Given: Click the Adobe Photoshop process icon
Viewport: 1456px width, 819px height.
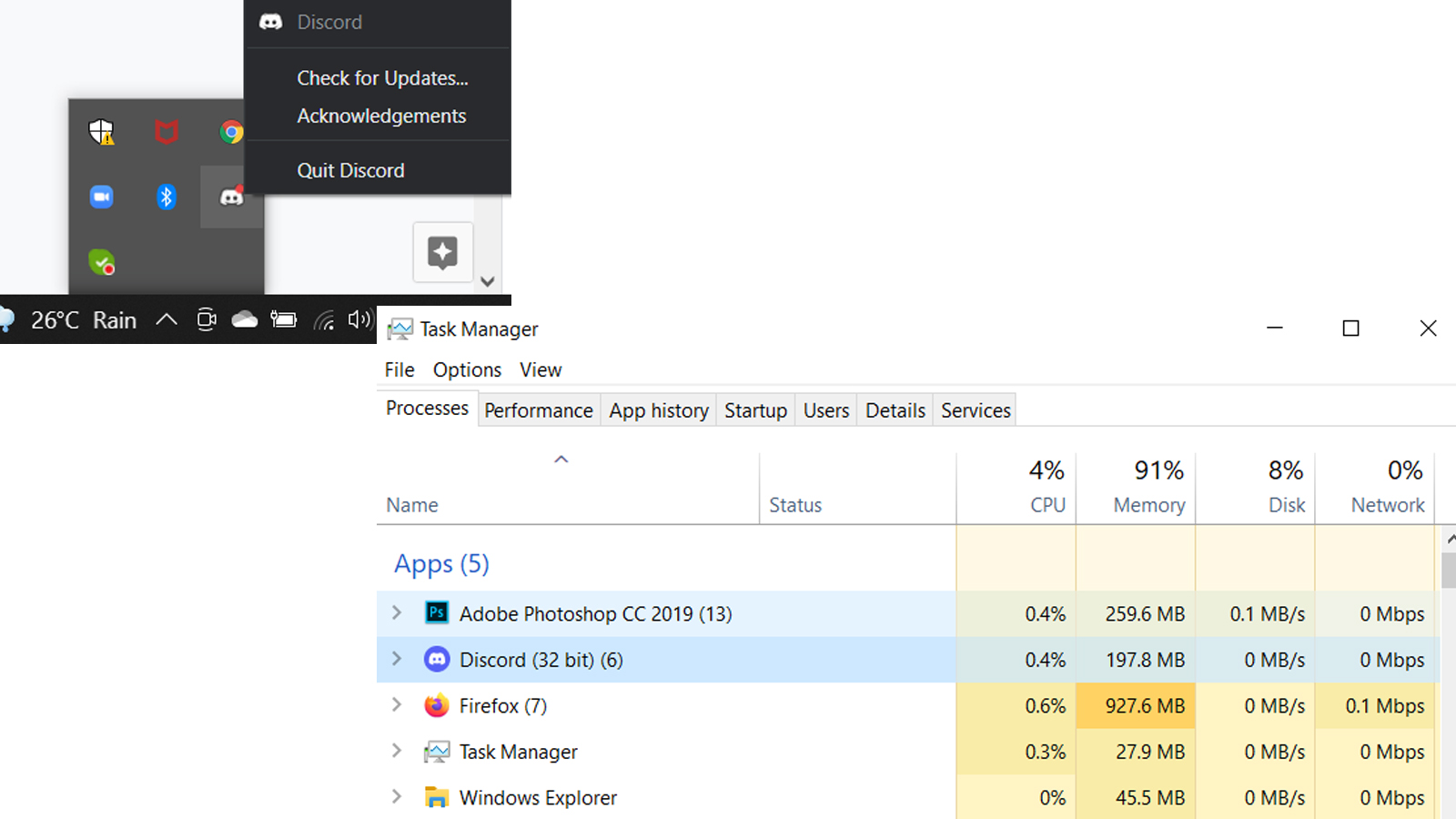Looking at the screenshot, I should (437, 612).
